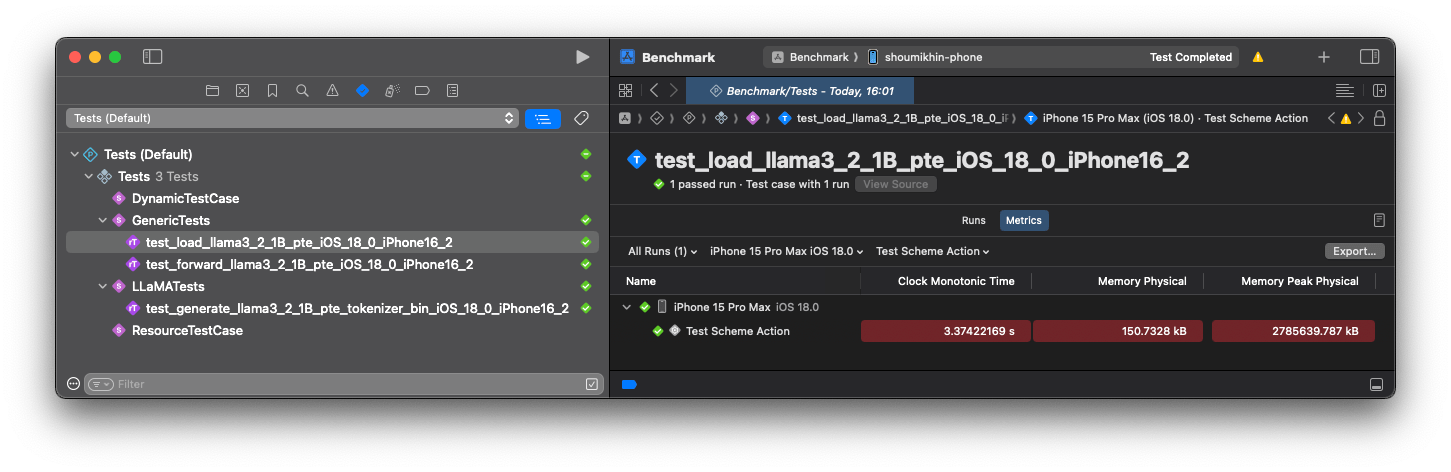Open the Tests (Default) test plan dropdown
The width and height of the screenshot is (1451, 472).
click(x=292, y=118)
